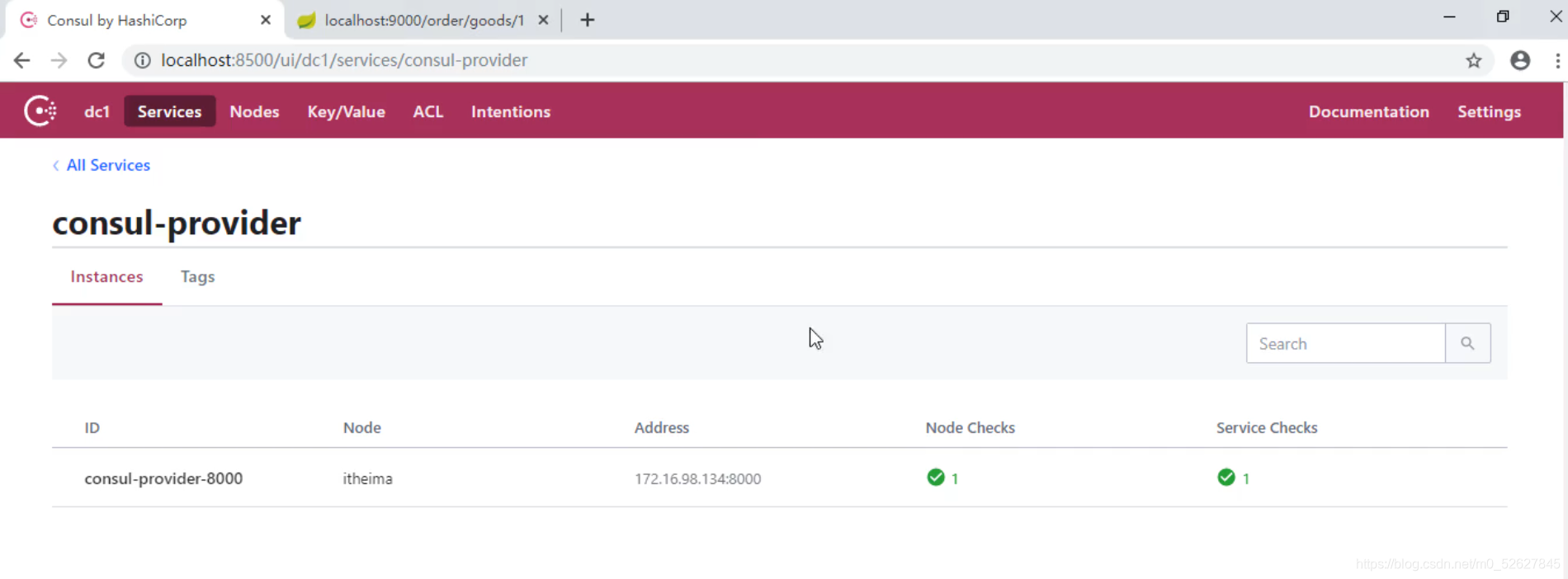Close the localhost:9000/order/goods/1 tab
This screenshot has width=1568, height=579.
(x=543, y=20)
